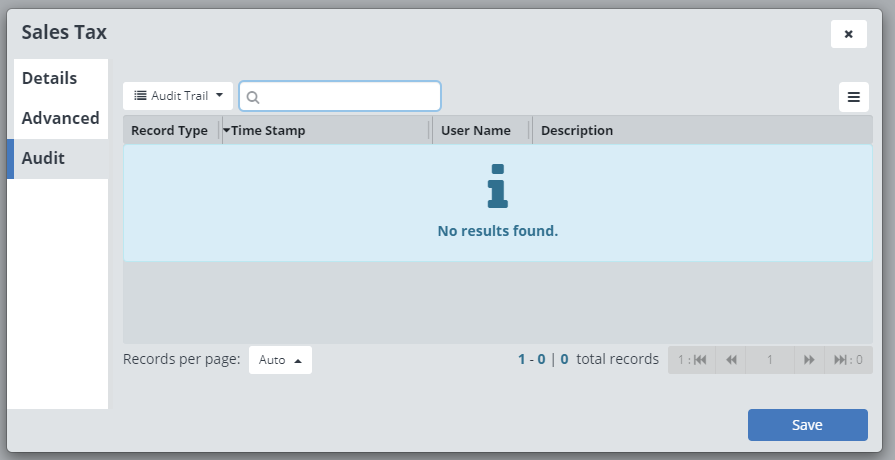Open the Records per page Auto dropdown
Image resolution: width=895 pixels, height=460 pixels.
pyautogui.click(x=280, y=360)
